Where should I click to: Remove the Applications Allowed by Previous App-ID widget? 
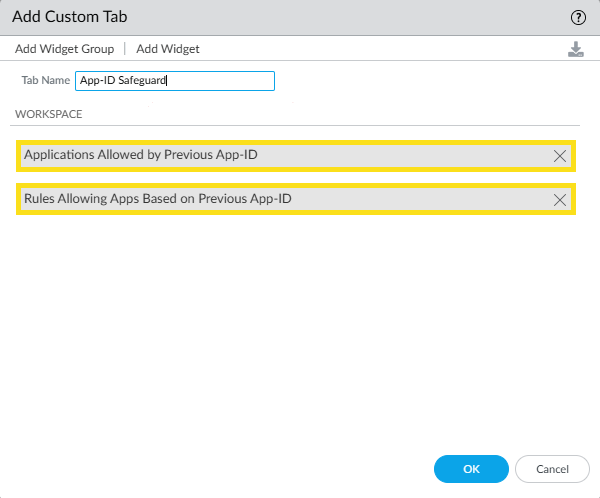point(560,156)
